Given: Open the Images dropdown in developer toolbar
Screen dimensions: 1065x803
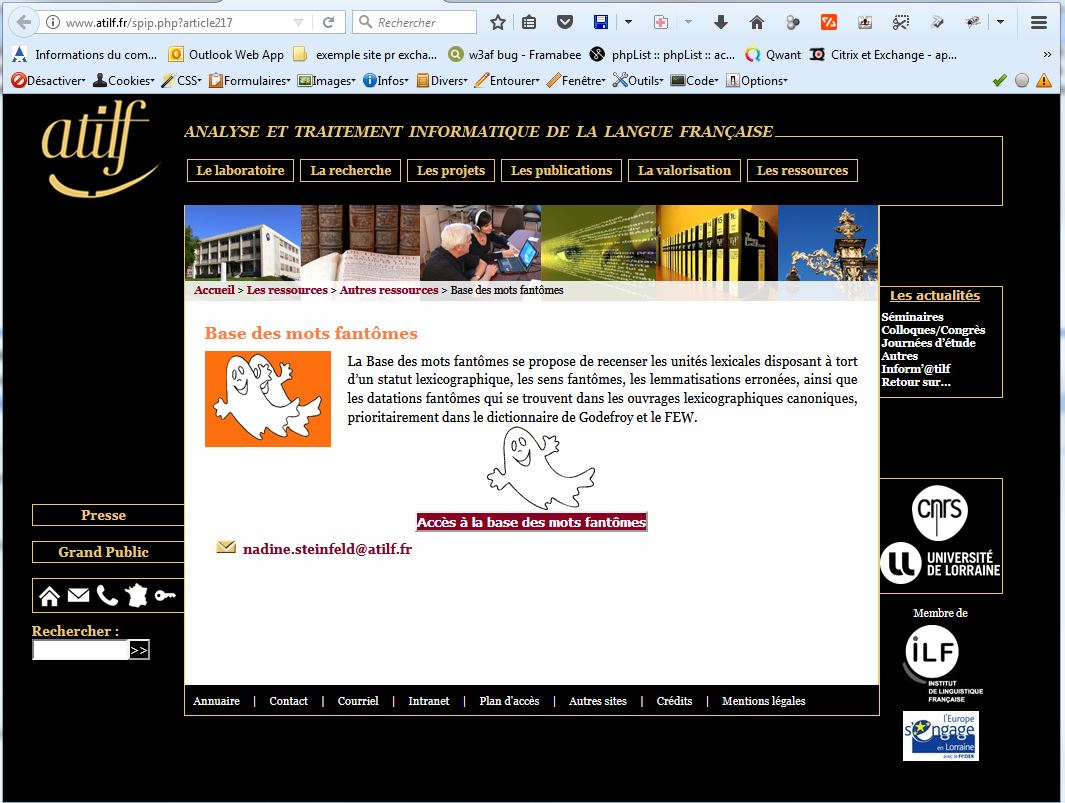Looking at the screenshot, I should coord(326,81).
